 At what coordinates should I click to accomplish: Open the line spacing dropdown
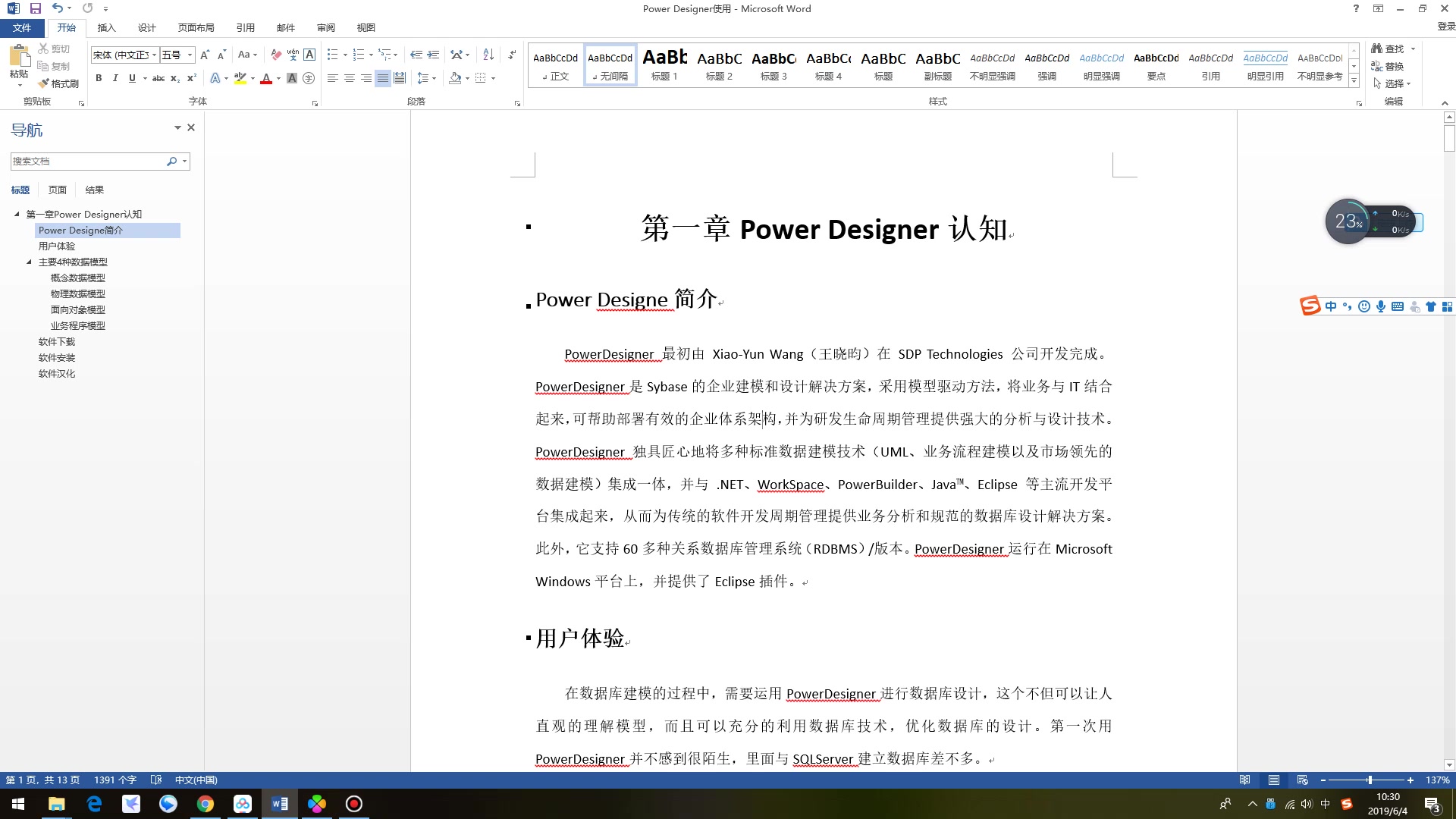pos(427,78)
